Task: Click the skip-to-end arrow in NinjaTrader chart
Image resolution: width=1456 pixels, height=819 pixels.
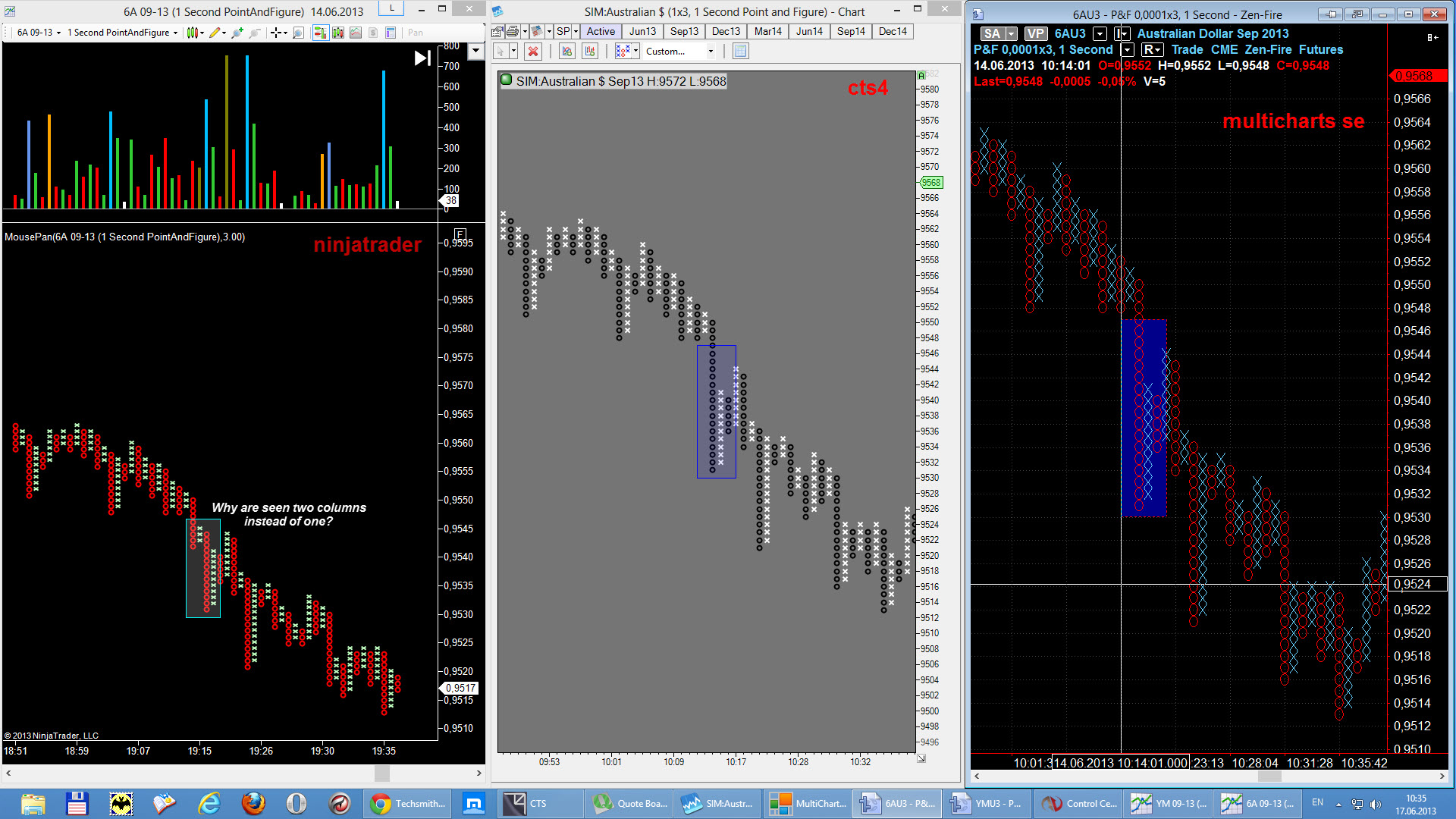Action: click(422, 58)
